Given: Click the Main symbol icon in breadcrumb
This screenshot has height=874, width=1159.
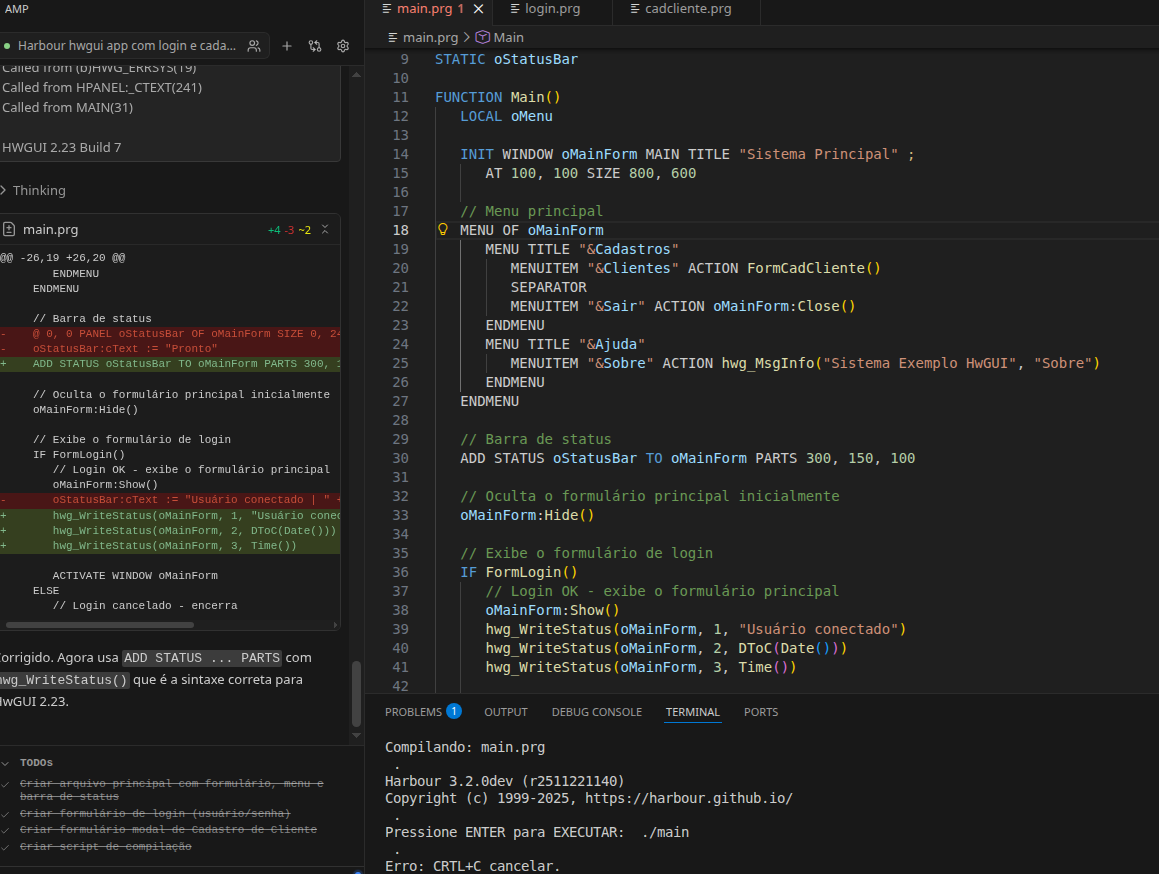Looking at the screenshot, I should [x=482, y=37].
